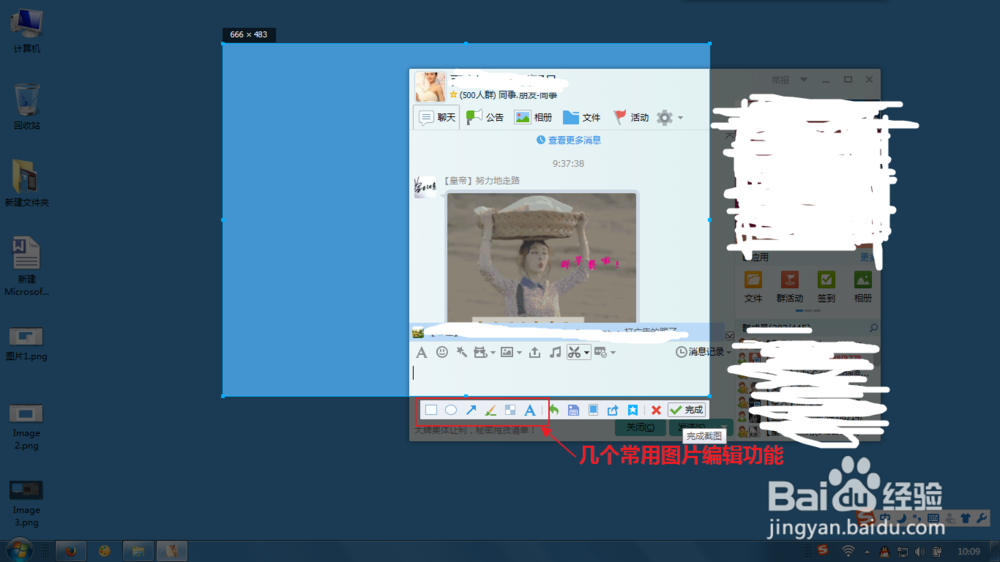Screen dimensions: 1000x562
Task: Open the file explorer taskbar button
Action: pyautogui.click(x=138, y=551)
